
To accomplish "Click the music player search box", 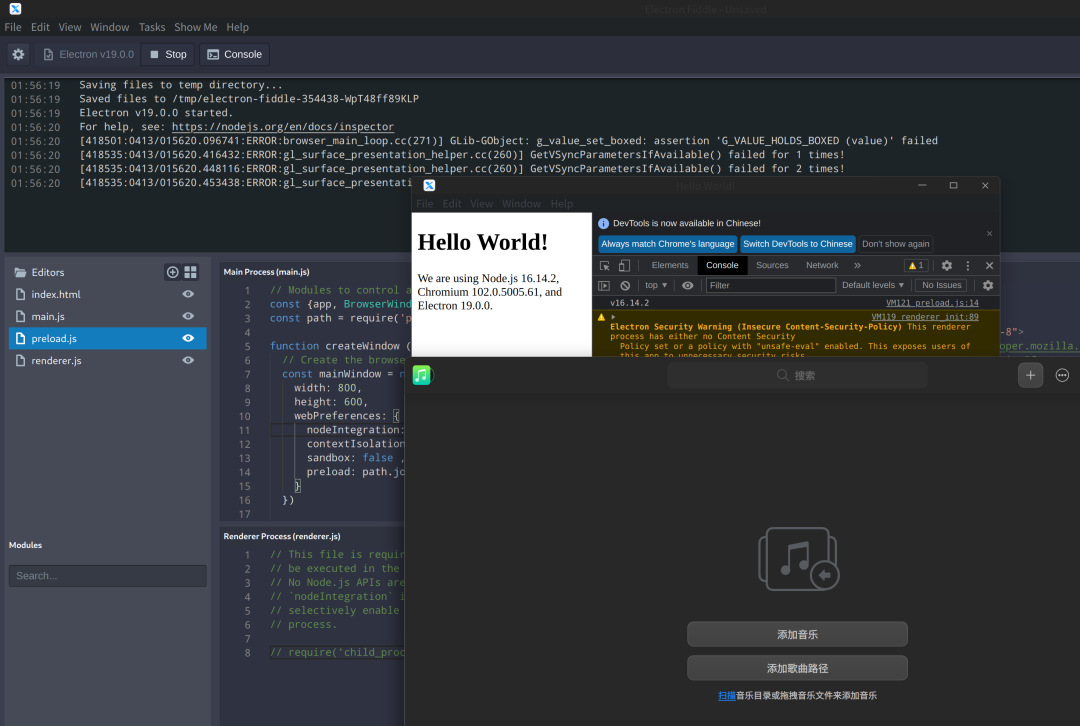I will (797, 375).
